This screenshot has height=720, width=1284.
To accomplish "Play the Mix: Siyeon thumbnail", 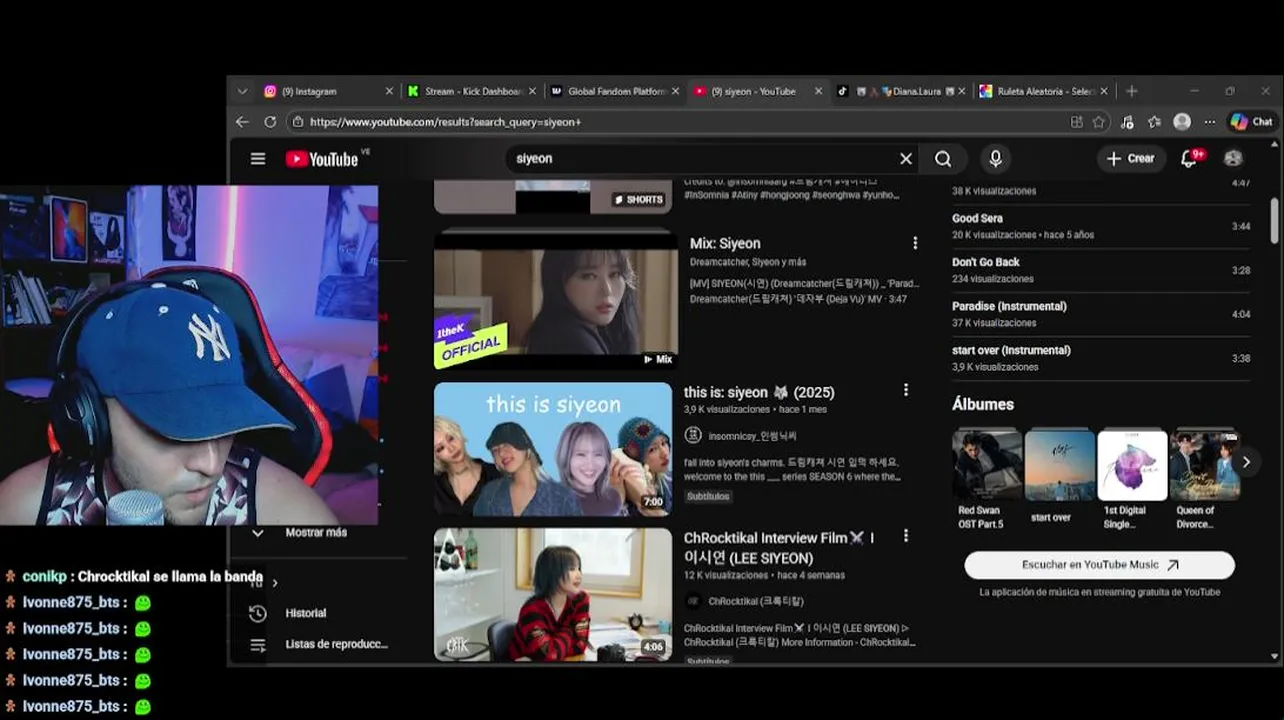I will click(556, 302).
